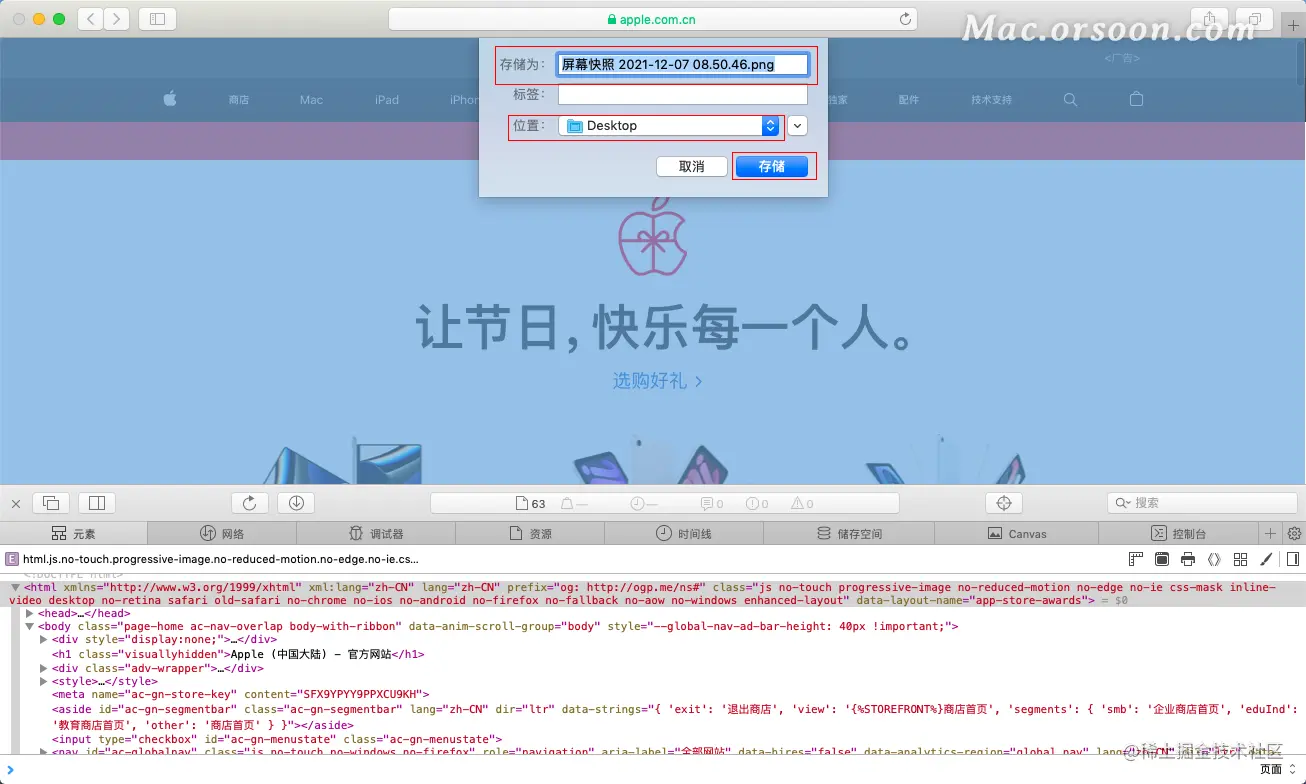Click the 标签 tags field
The image size is (1306, 784).
[682, 95]
